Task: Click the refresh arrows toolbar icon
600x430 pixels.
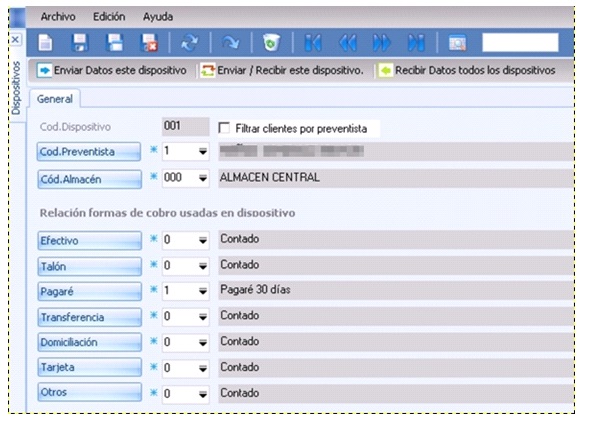Action: (x=188, y=43)
